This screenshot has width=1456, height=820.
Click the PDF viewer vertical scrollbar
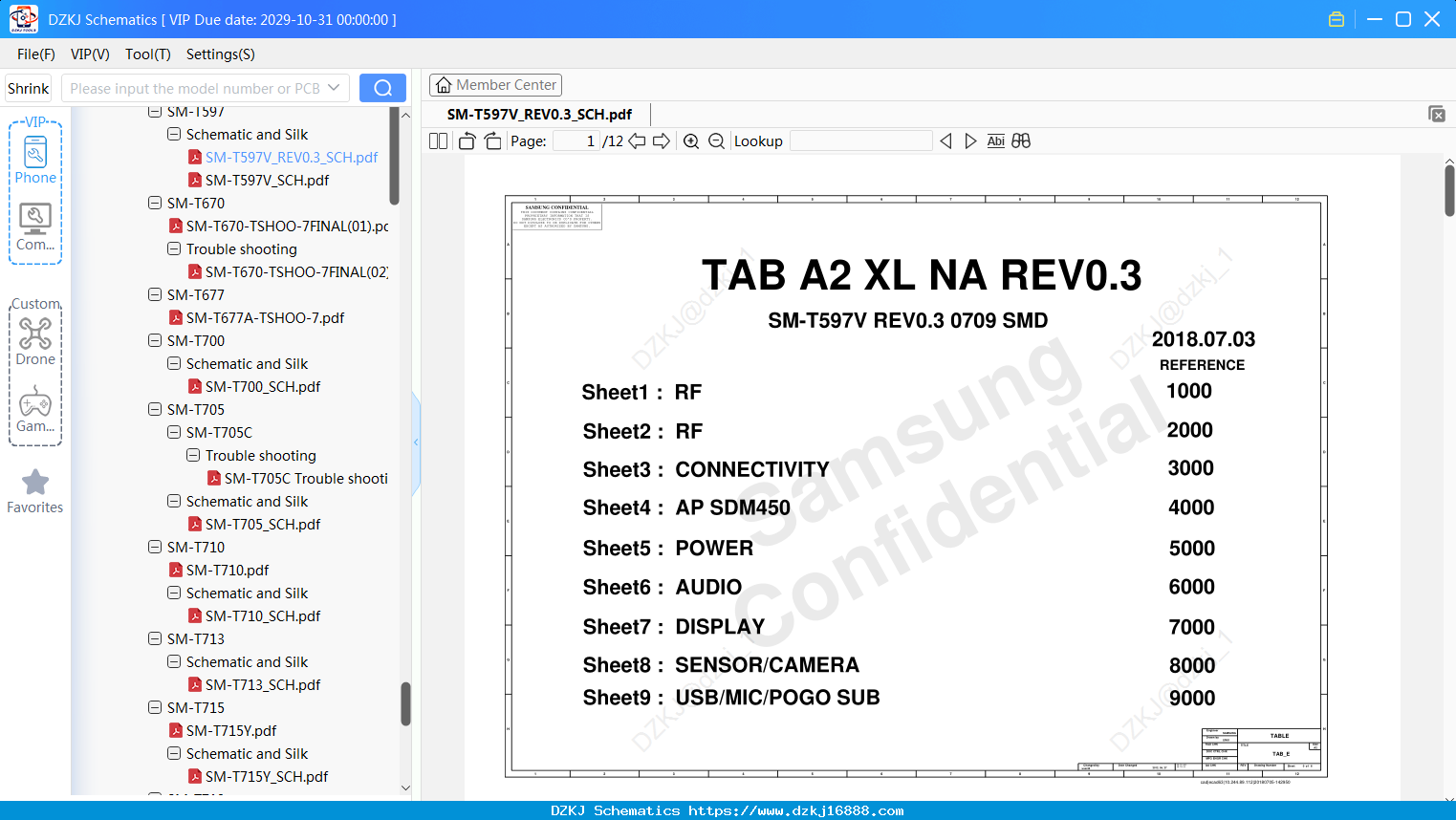click(1449, 191)
